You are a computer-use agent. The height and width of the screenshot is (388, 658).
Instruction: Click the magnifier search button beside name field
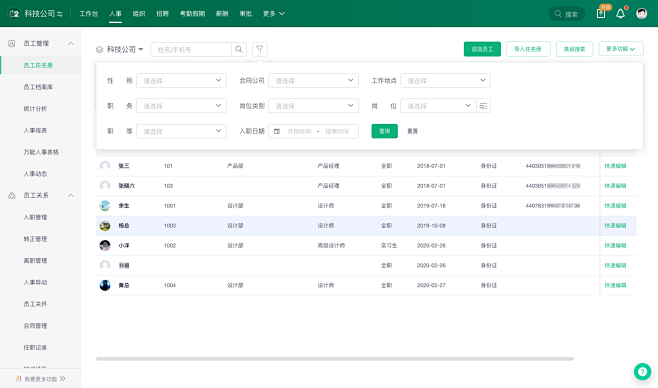(239, 49)
